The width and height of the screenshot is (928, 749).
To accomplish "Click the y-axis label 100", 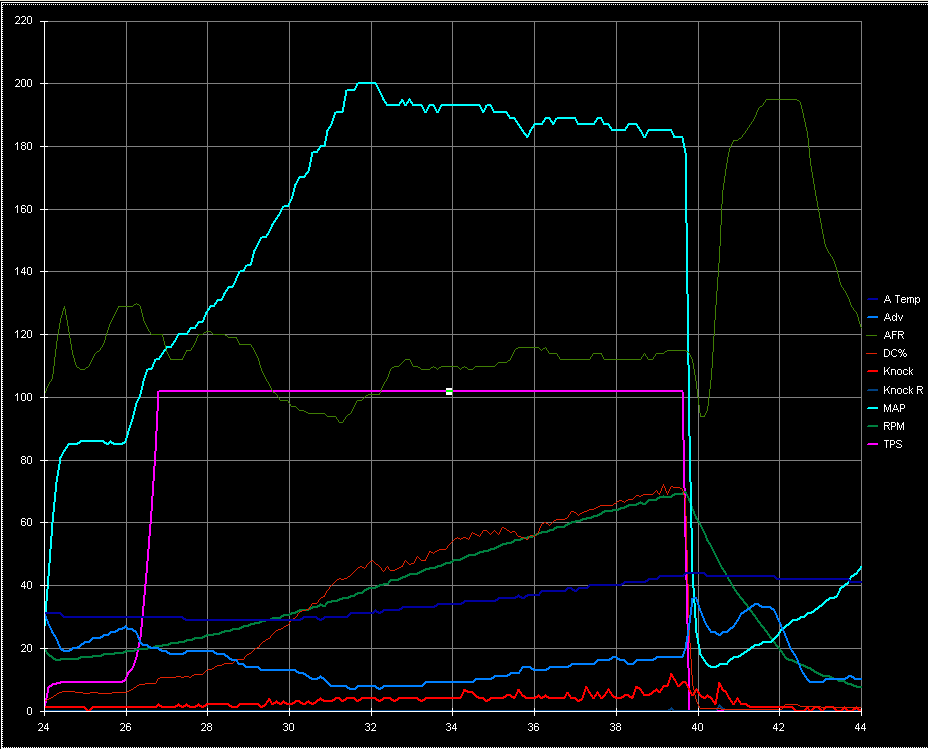I will tap(24, 397).
